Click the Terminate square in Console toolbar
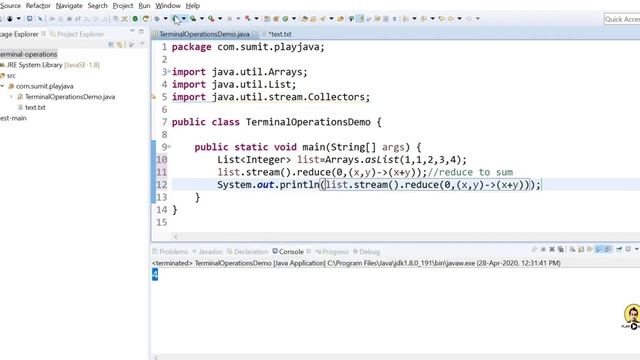Viewport: 640px width, 360px height. (543, 249)
